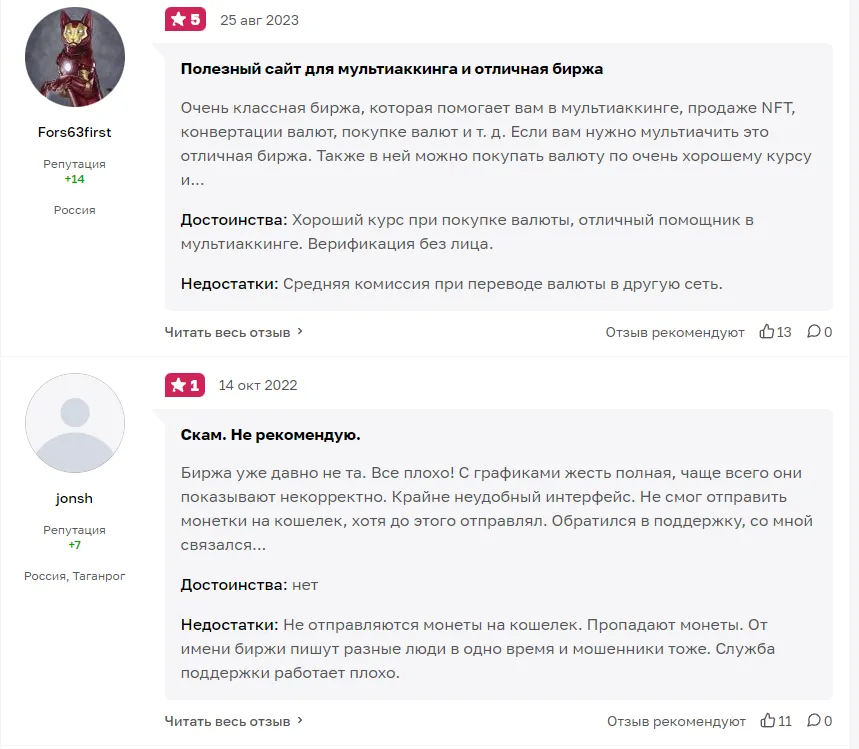Click the +14 reputation value

tap(74, 180)
